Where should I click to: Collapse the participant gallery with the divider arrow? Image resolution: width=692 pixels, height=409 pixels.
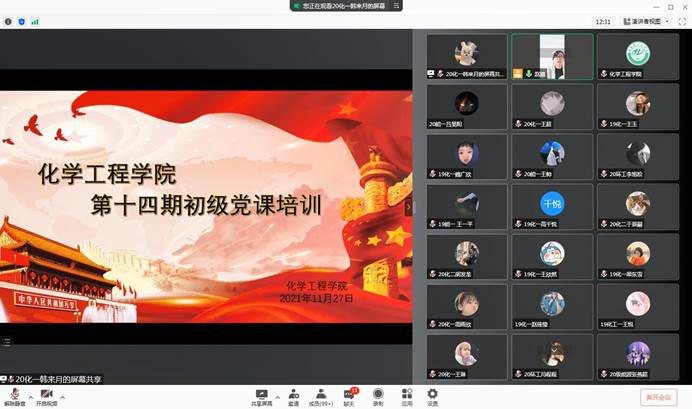(x=408, y=206)
